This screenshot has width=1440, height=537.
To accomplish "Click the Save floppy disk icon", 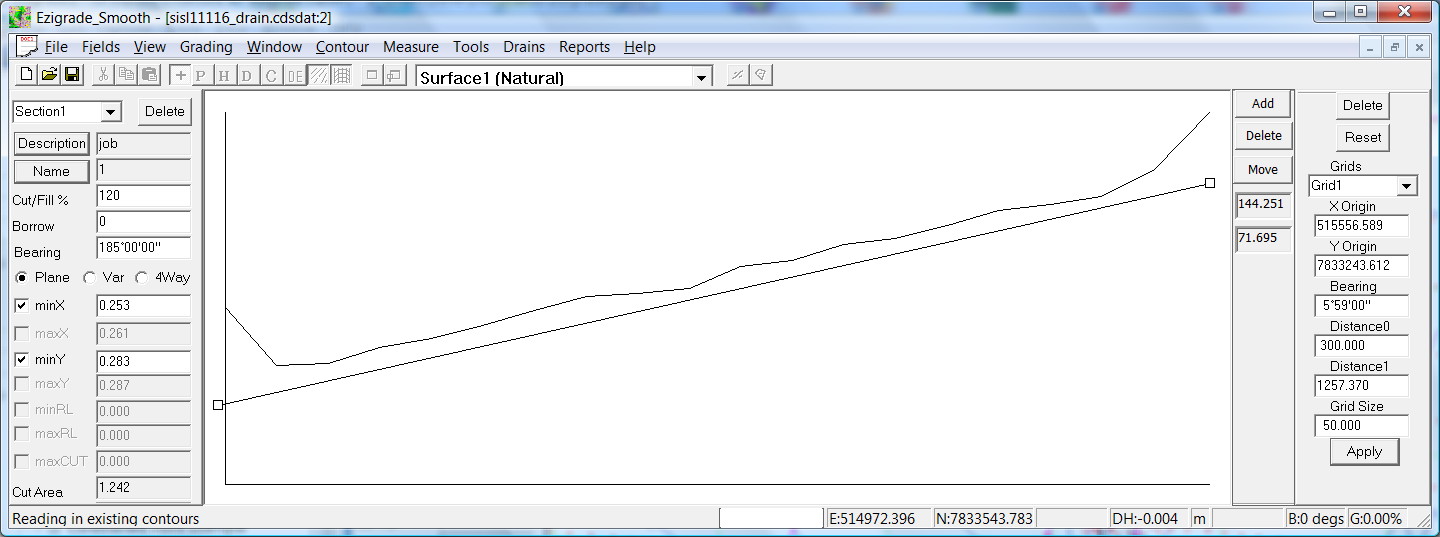I will (x=72, y=75).
